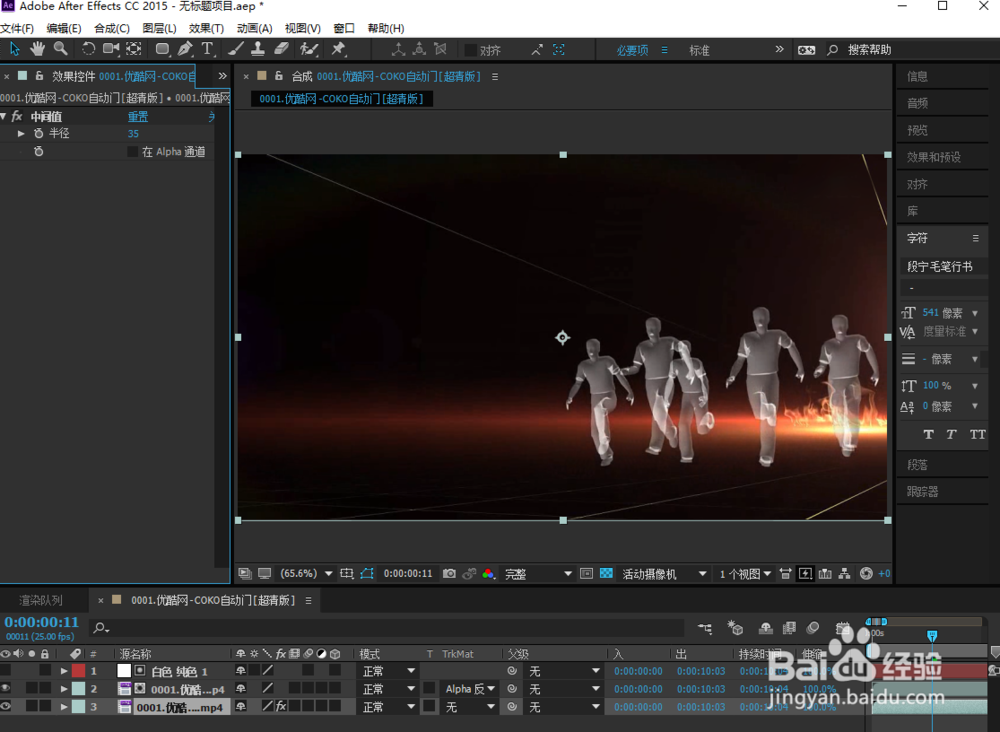Image resolution: width=1000 pixels, height=732 pixels.
Task: Click the Local Axis Mode icon
Action: coord(398,49)
